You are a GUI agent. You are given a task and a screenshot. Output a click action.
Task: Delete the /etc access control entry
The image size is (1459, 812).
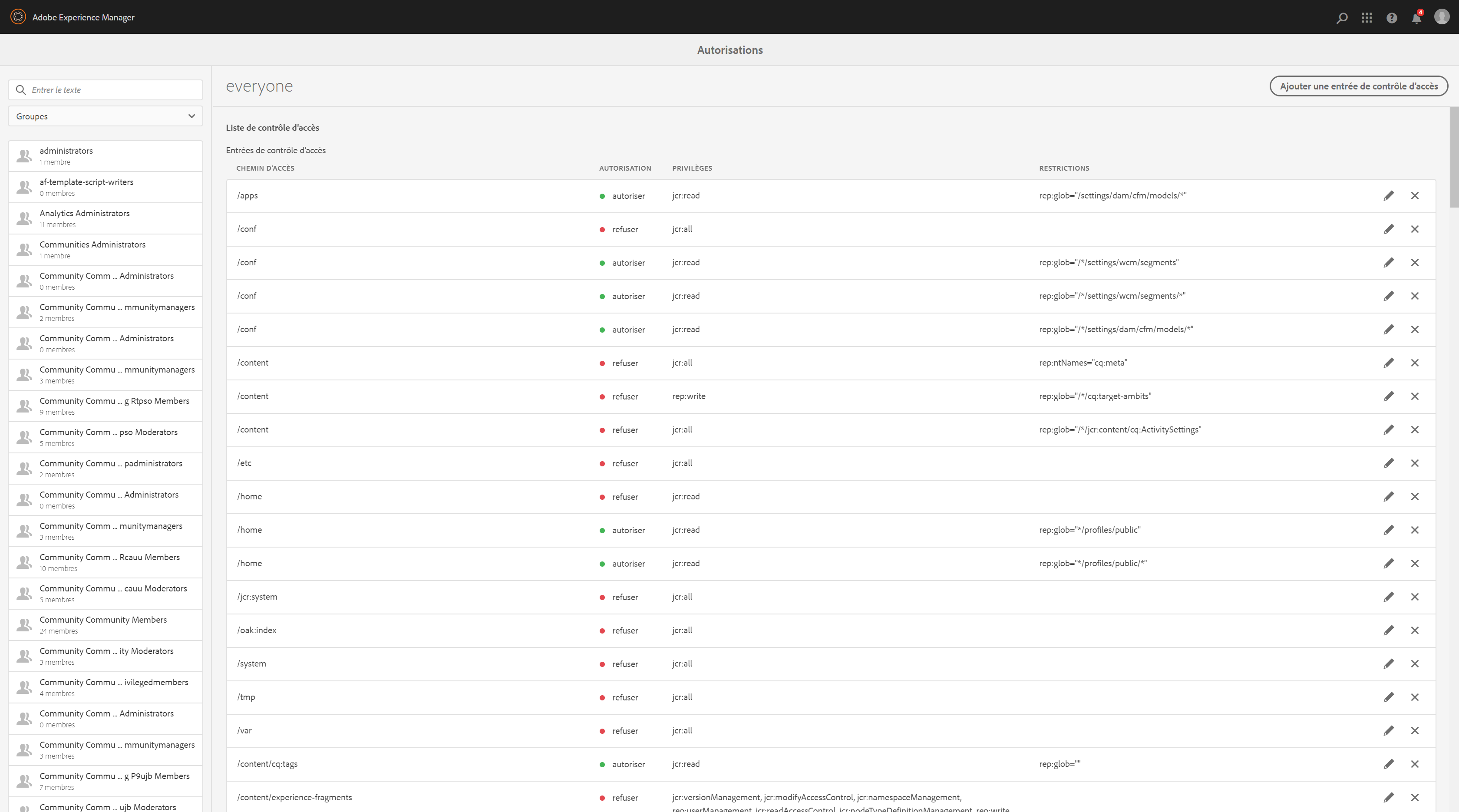(x=1415, y=463)
